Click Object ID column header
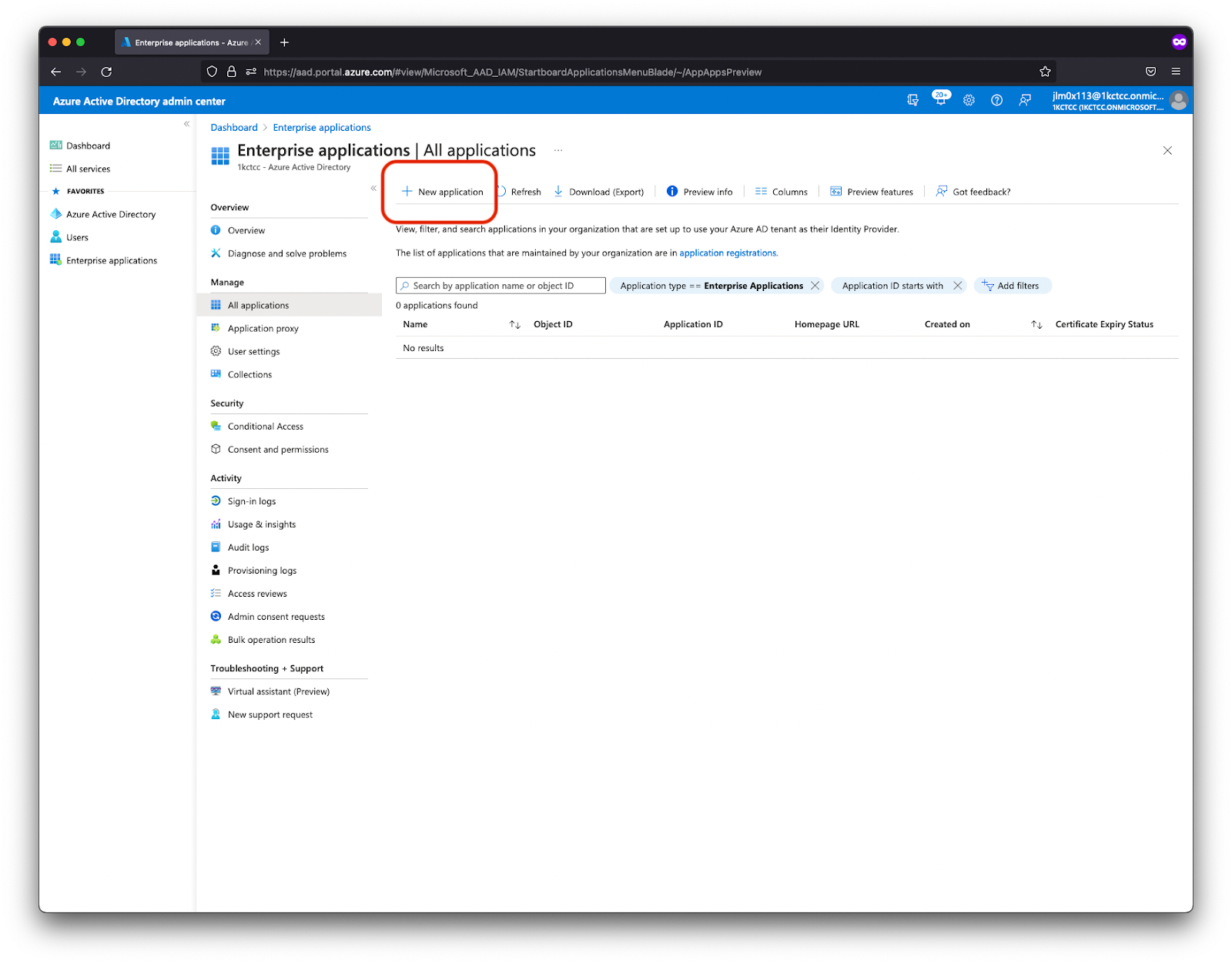This screenshot has width=1232, height=964. (x=553, y=324)
